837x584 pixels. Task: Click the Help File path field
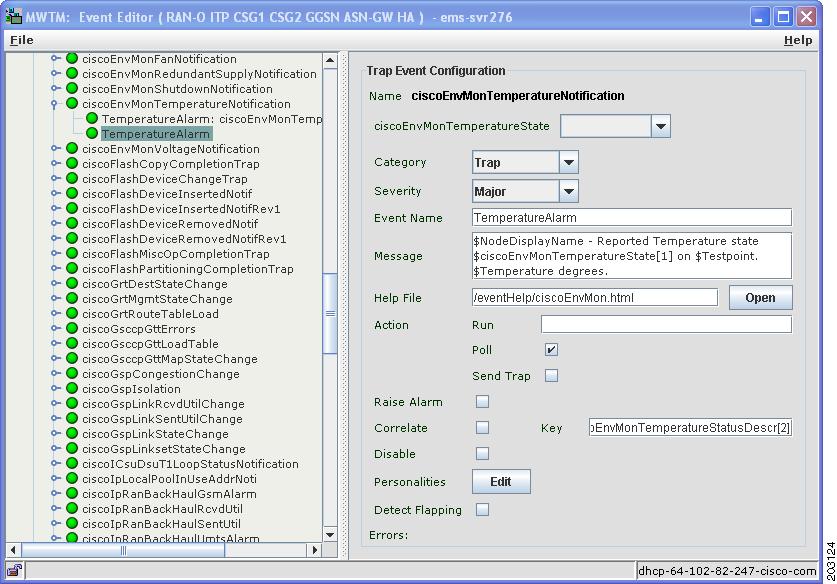coord(595,297)
